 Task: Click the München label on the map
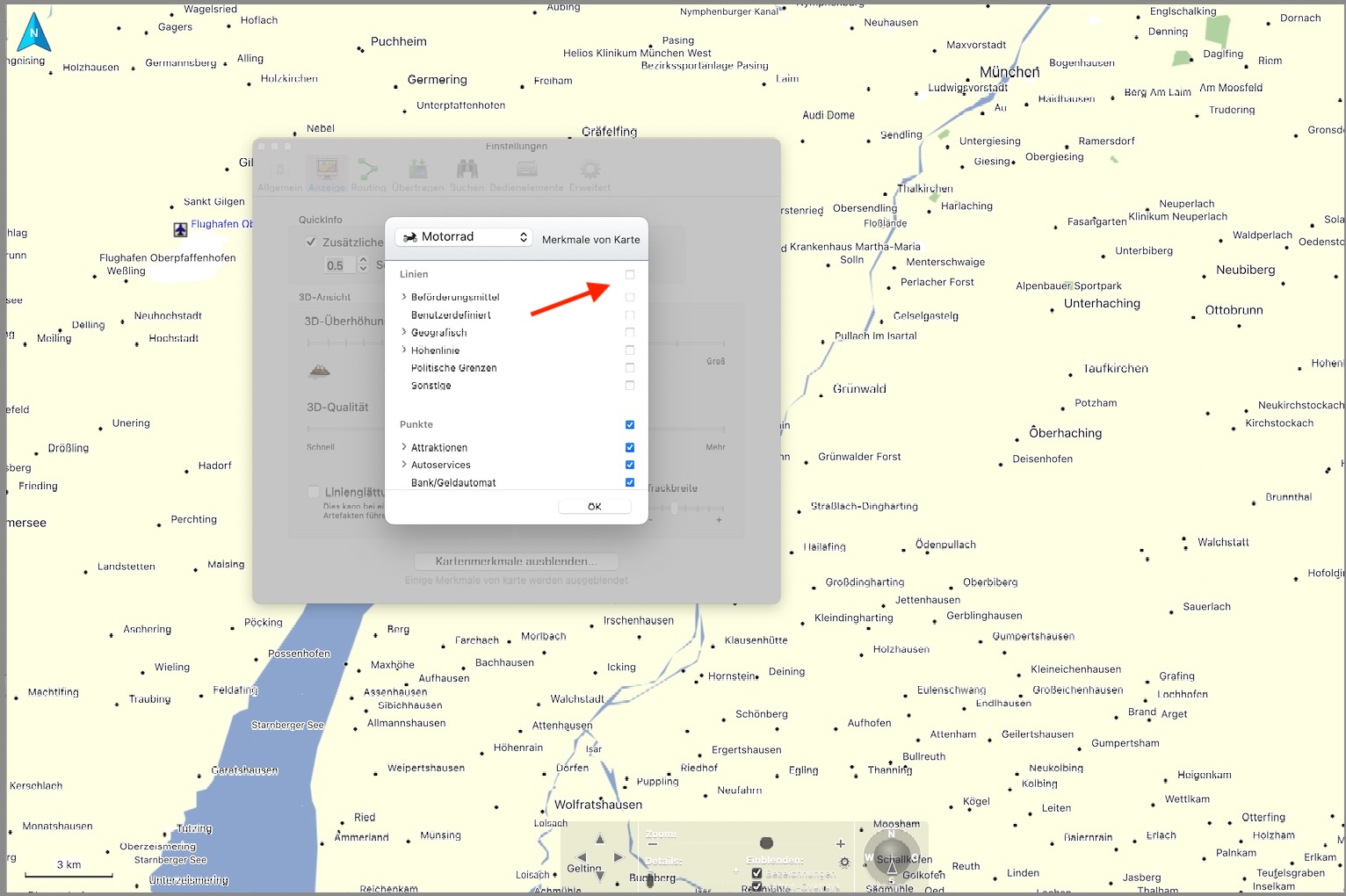pos(1009,72)
